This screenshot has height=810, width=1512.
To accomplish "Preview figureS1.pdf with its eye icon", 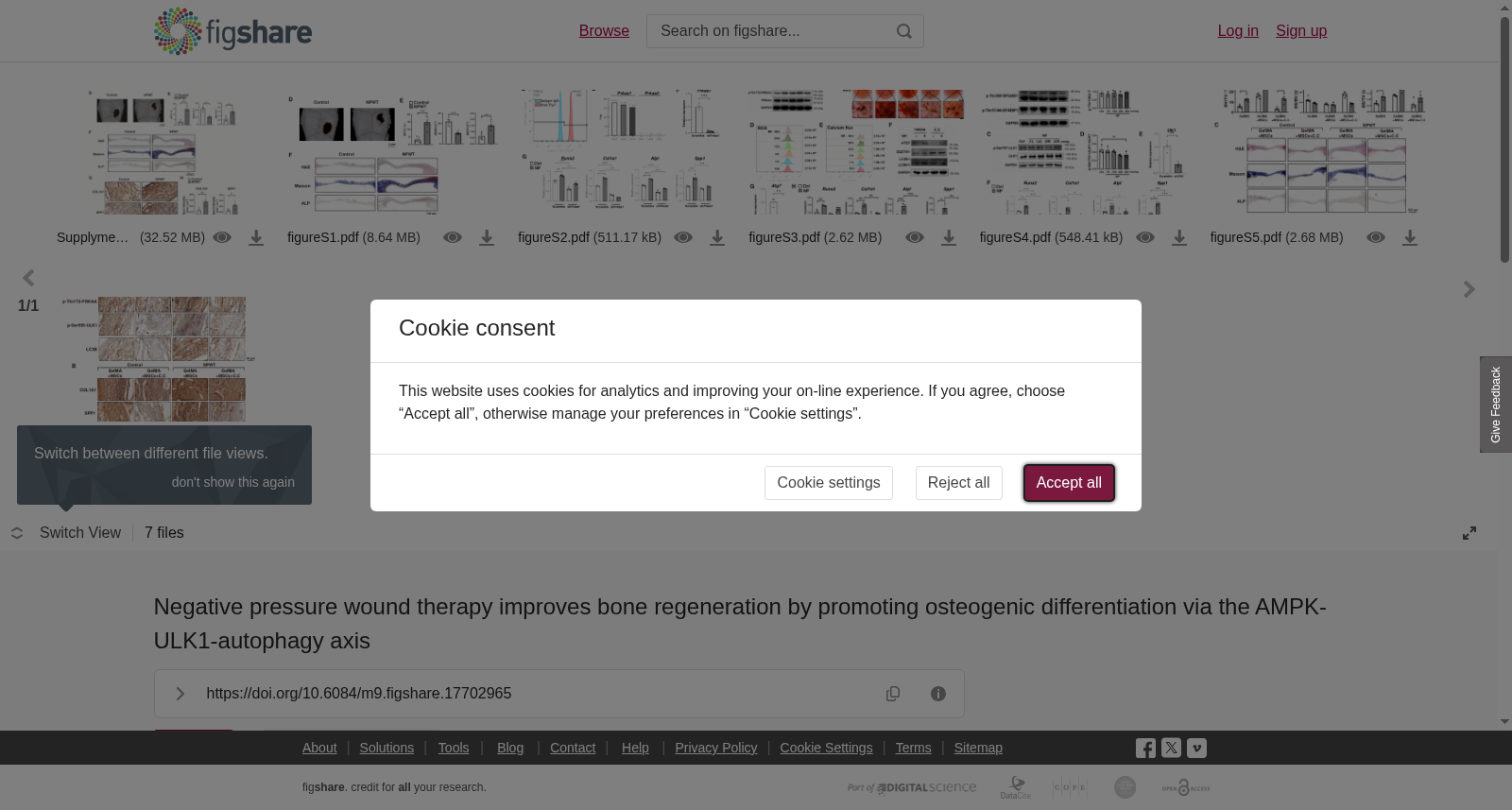I will (x=453, y=237).
